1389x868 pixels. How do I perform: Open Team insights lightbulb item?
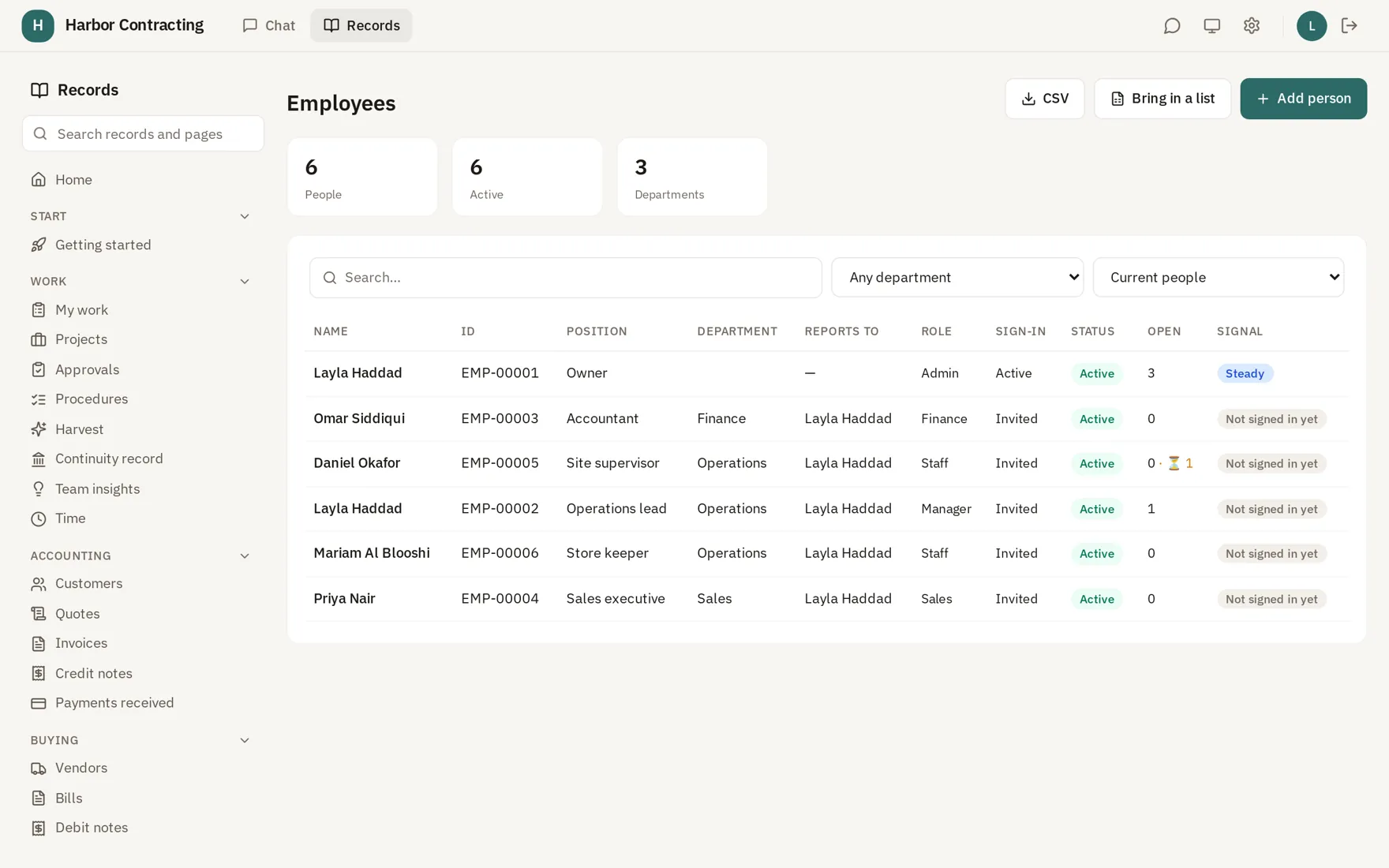point(142,489)
